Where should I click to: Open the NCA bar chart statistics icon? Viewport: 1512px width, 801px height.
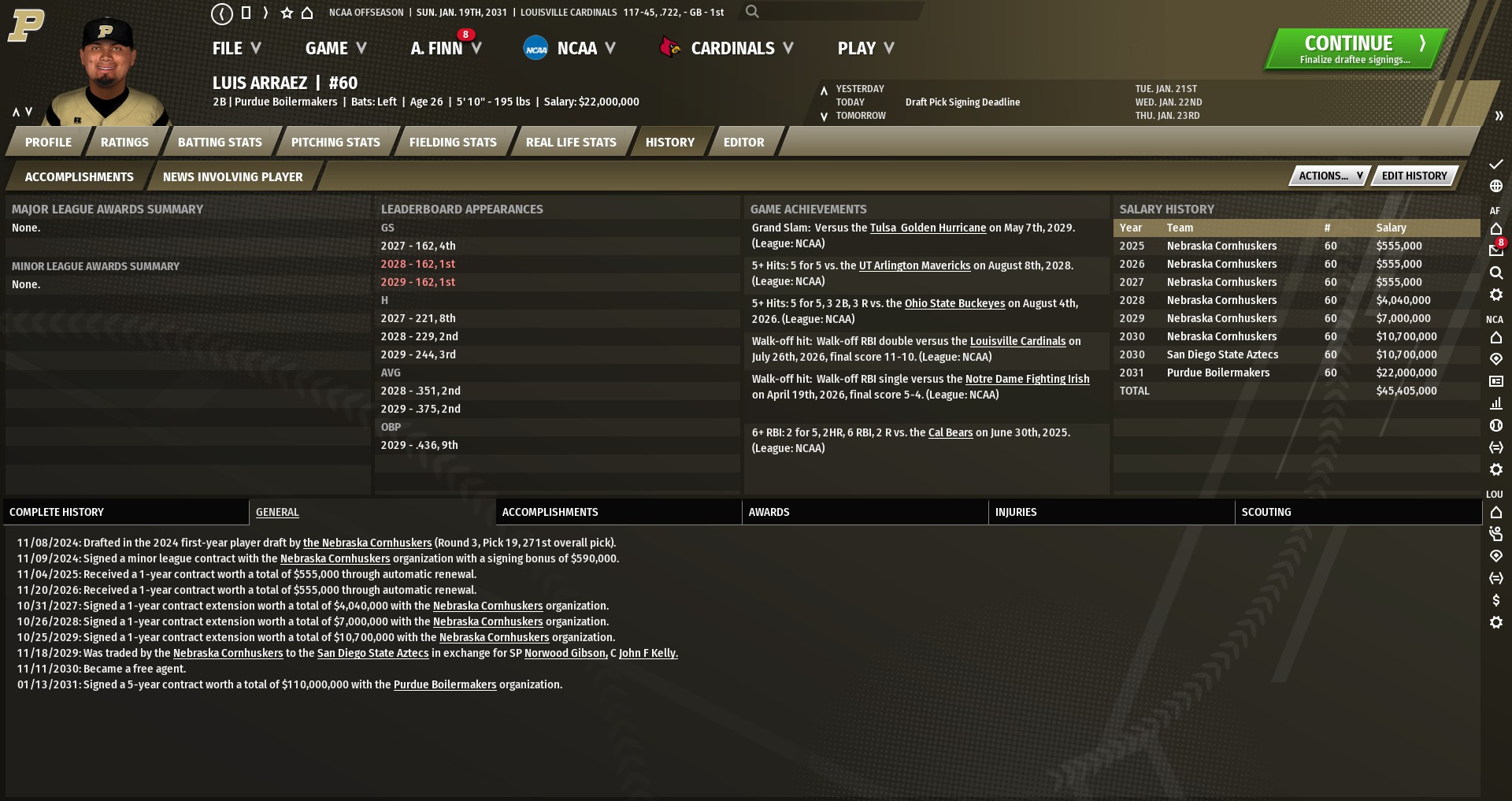point(1496,403)
